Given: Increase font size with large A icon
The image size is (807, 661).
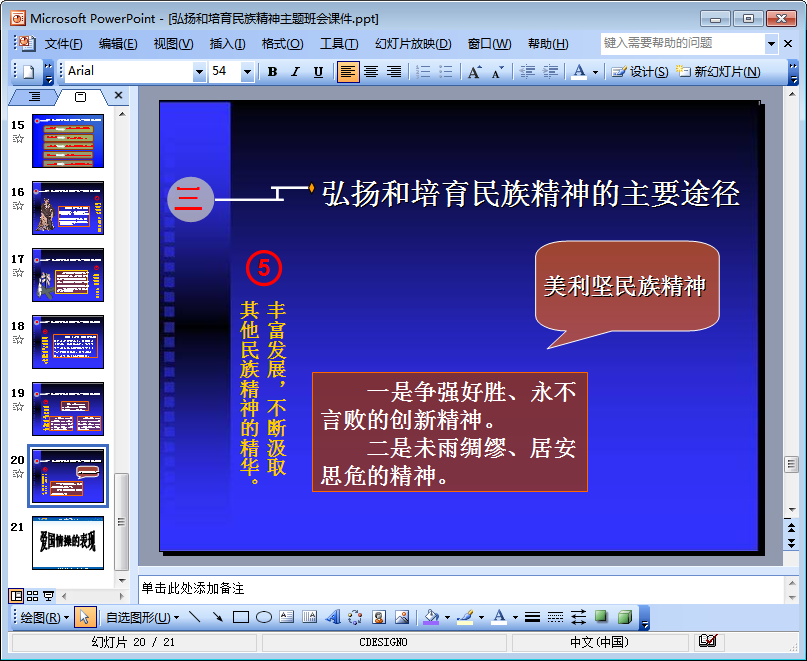Looking at the screenshot, I should (x=475, y=72).
